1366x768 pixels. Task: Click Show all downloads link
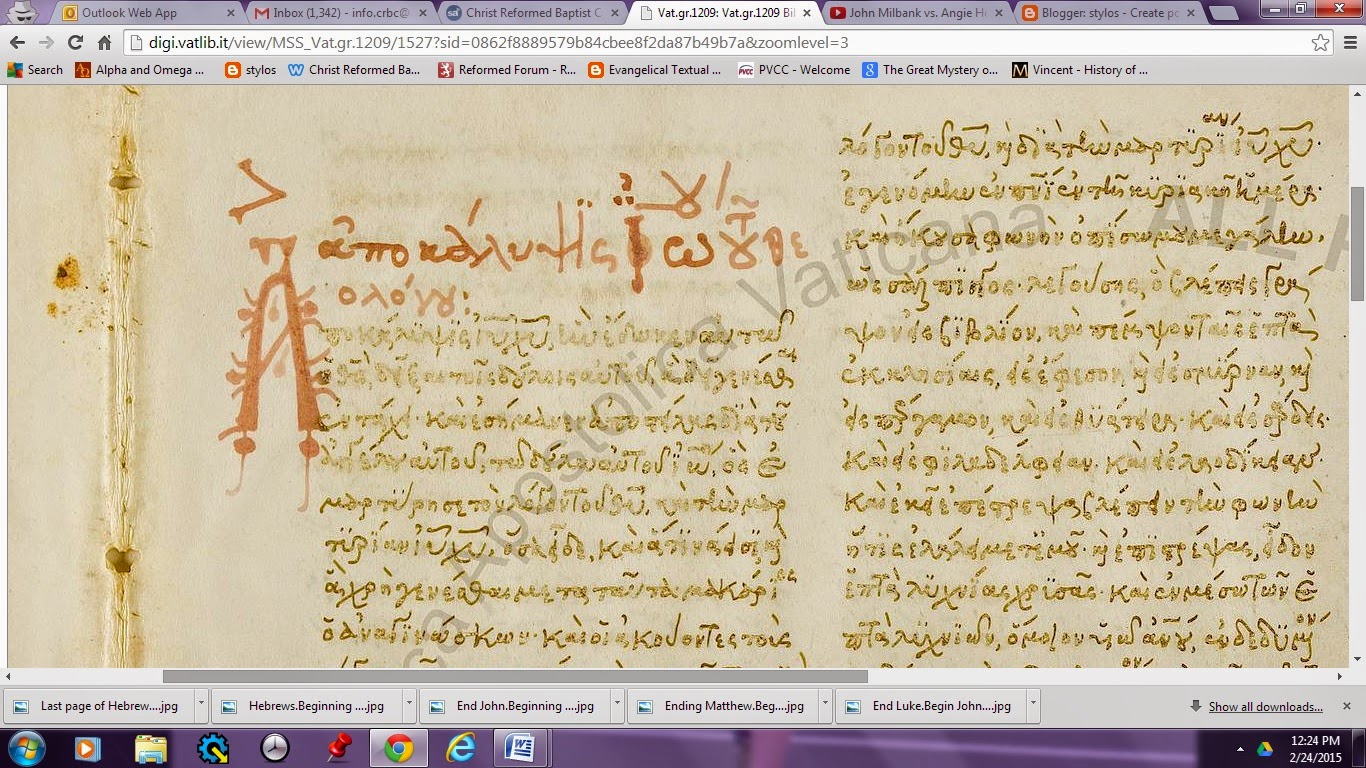pos(1265,707)
